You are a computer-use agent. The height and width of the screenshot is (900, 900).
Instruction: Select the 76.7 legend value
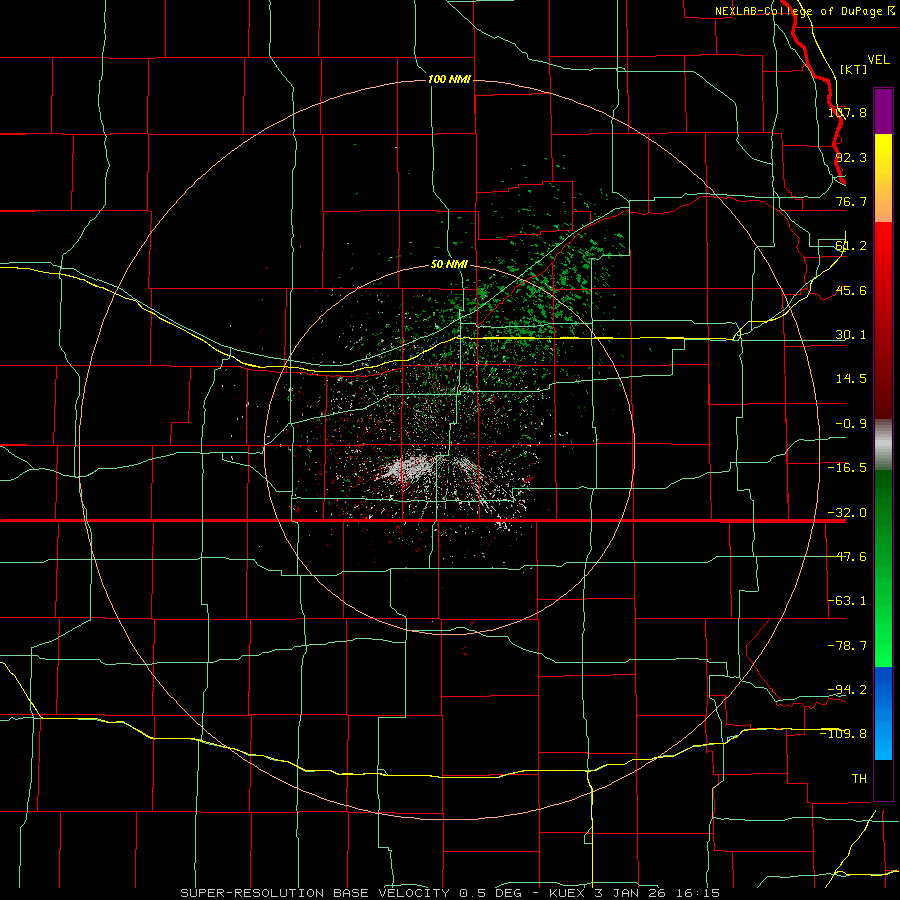(x=851, y=201)
